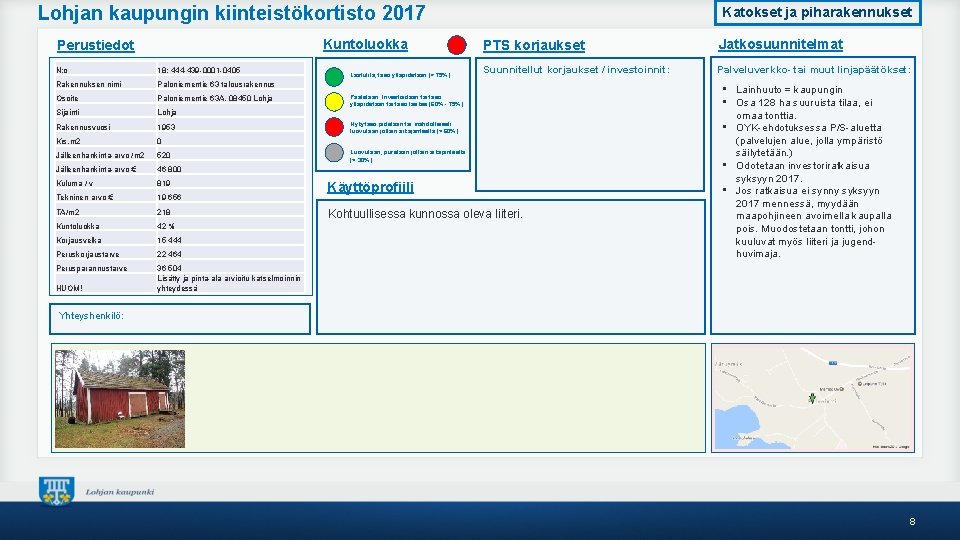Click the grey condition class circle
Image resolution: width=960 pixels, height=540 pixels.
pyautogui.click(x=334, y=152)
